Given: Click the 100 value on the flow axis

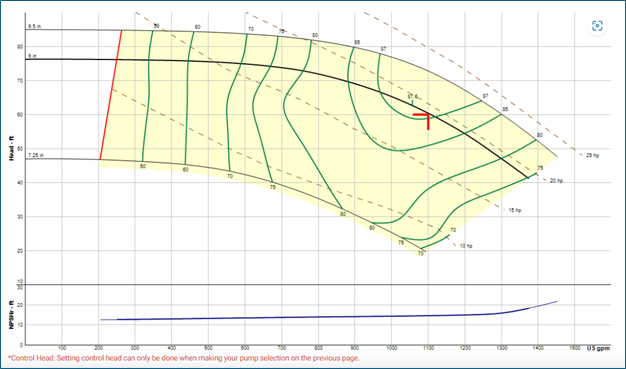Looking at the screenshot, I should click(x=62, y=348).
